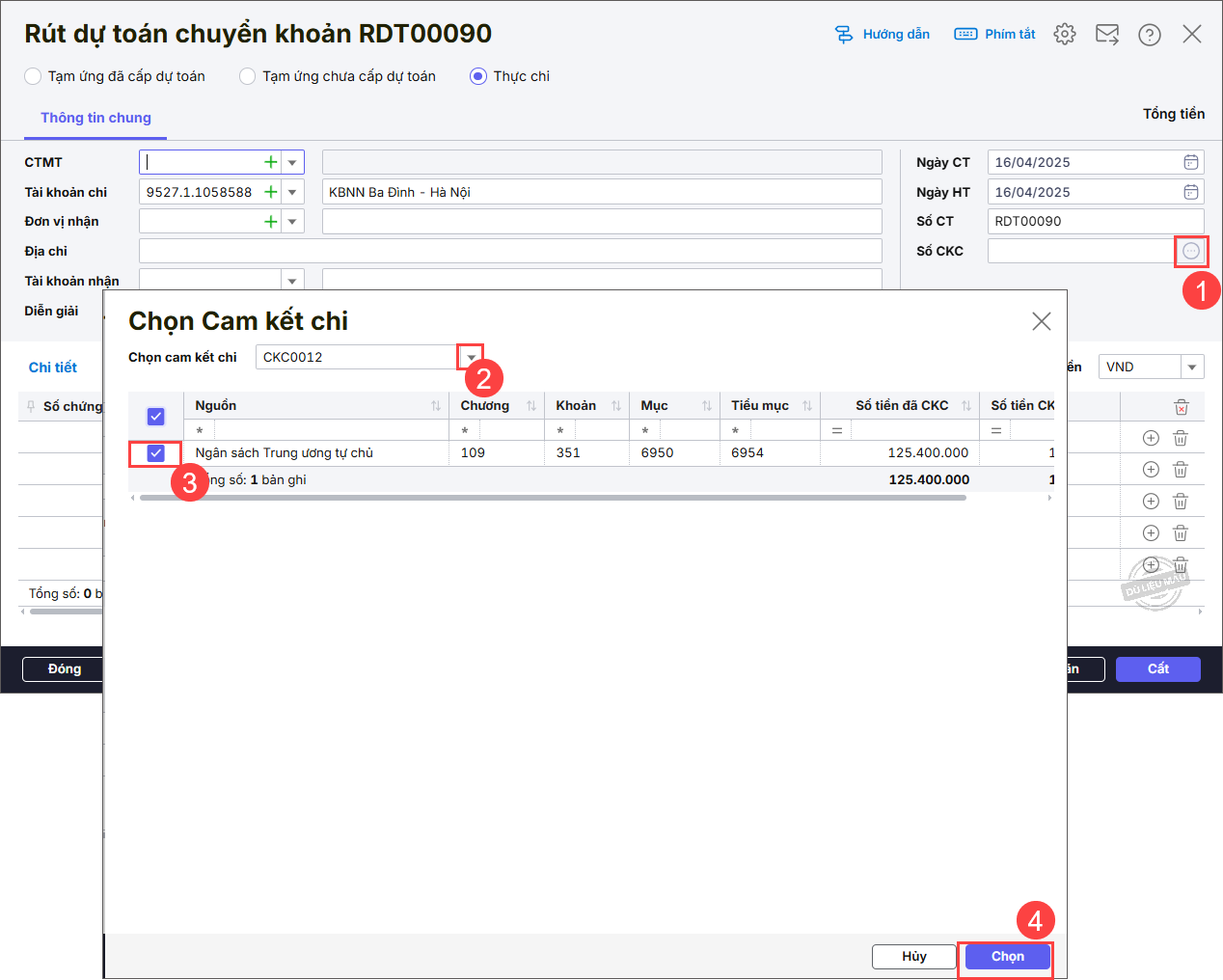Switch to the Thông tin chung tab
The height and width of the screenshot is (980, 1223).
point(95,118)
